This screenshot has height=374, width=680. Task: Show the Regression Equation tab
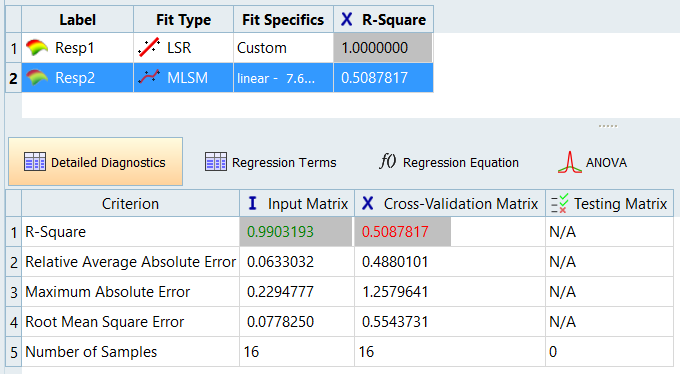449,162
